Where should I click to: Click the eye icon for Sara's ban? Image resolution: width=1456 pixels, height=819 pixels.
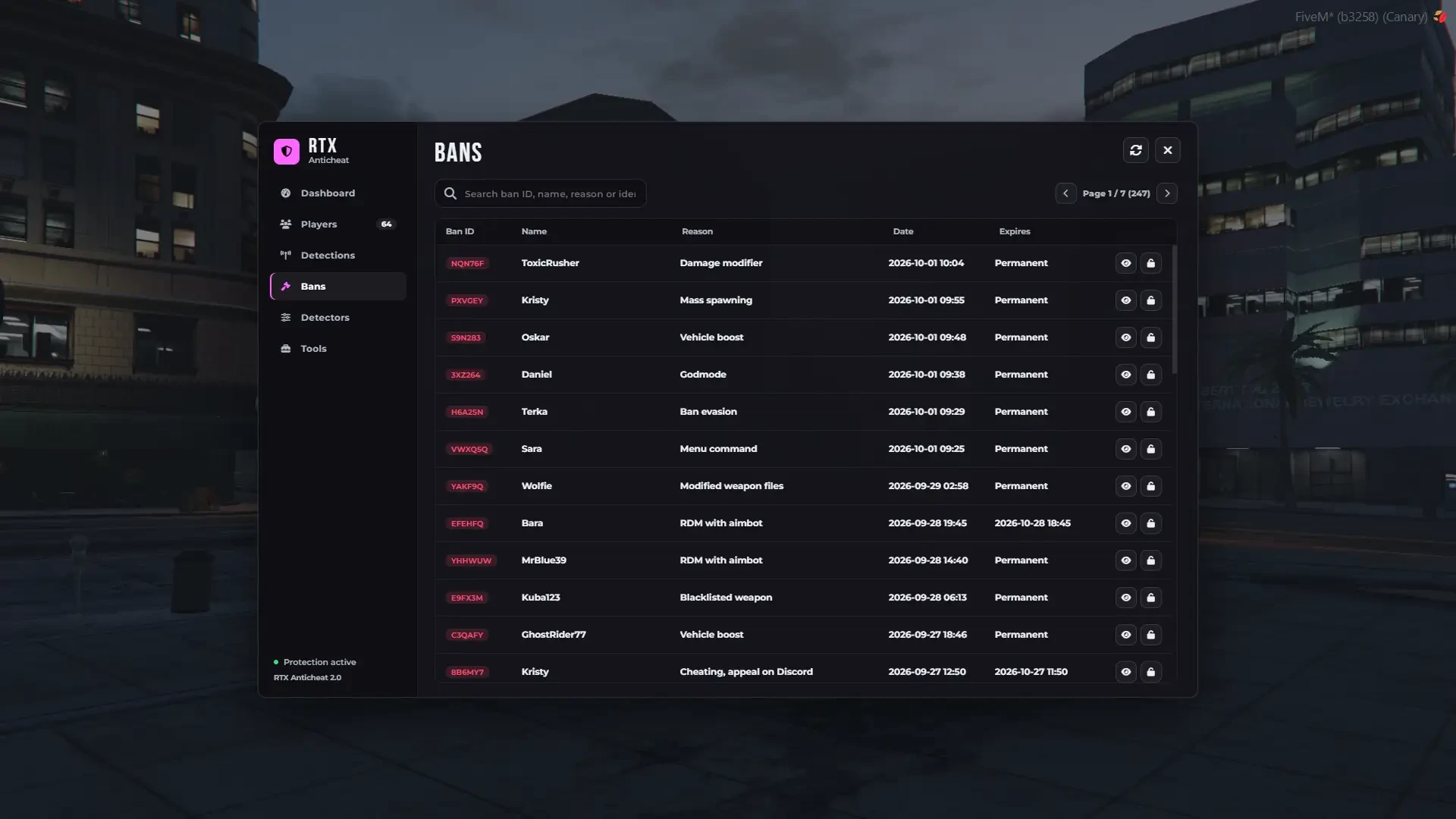tap(1125, 449)
